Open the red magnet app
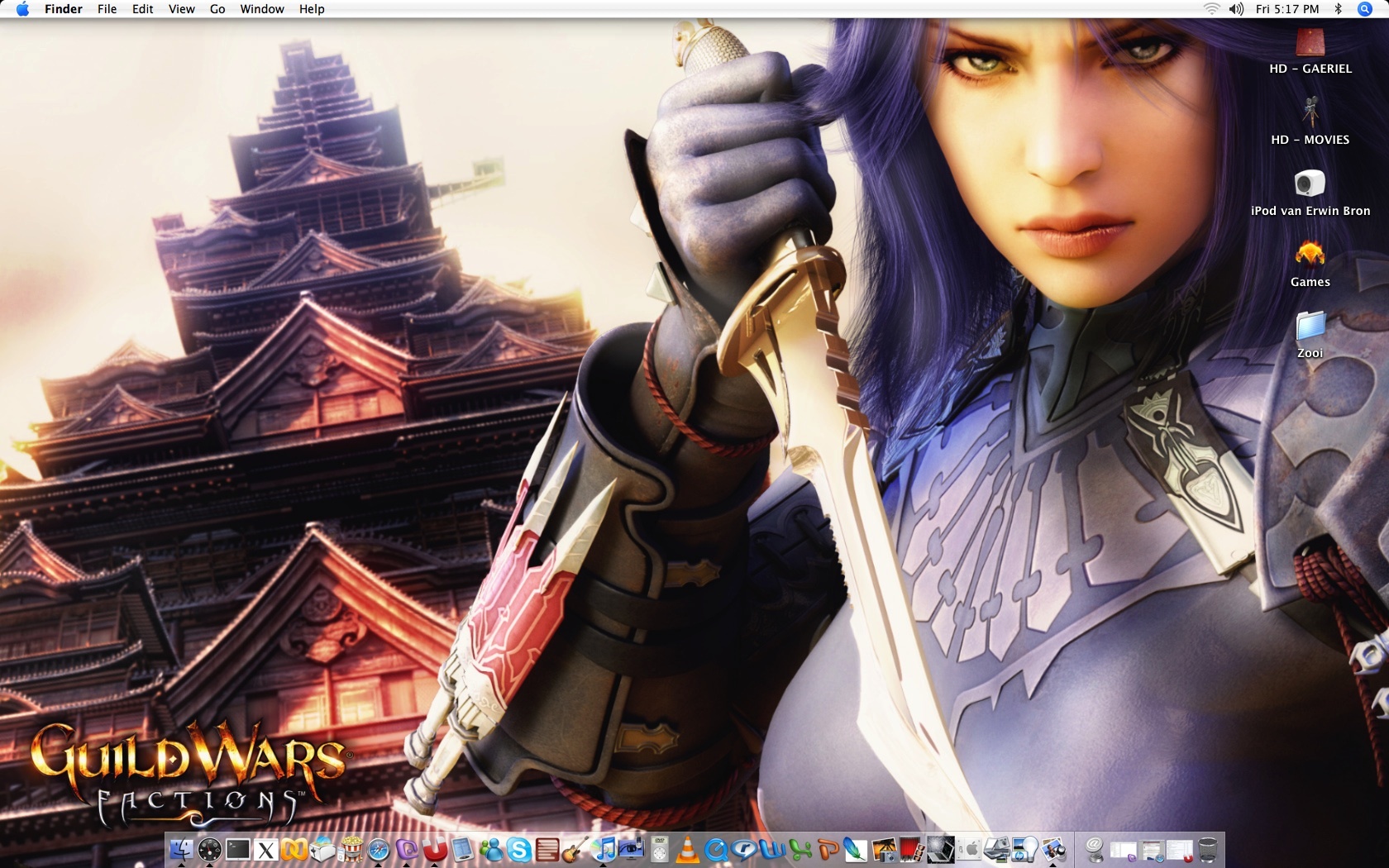This screenshot has height=868, width=1389. [435, 849]
